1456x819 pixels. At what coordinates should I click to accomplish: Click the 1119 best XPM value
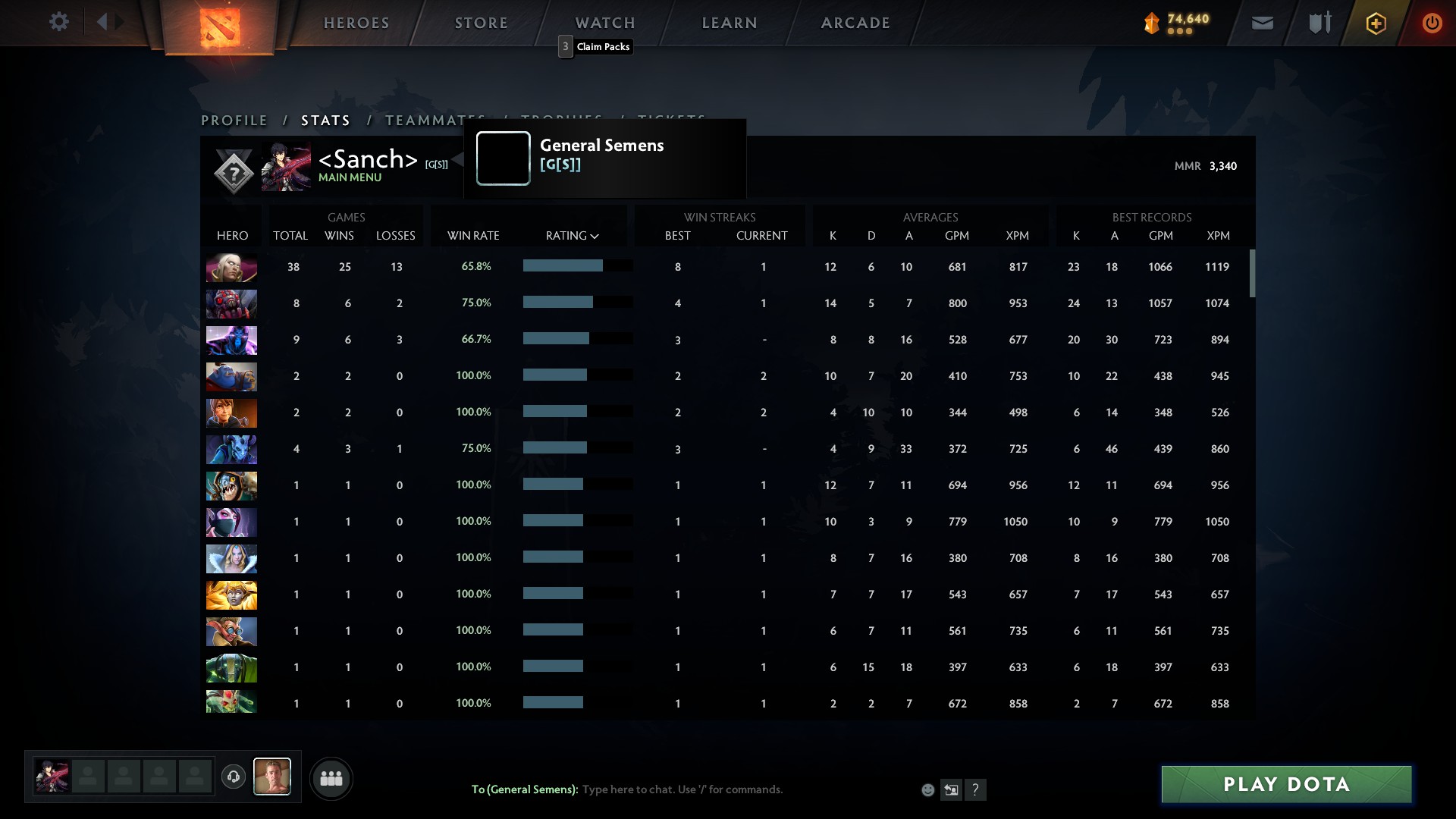coord(1217,267)
